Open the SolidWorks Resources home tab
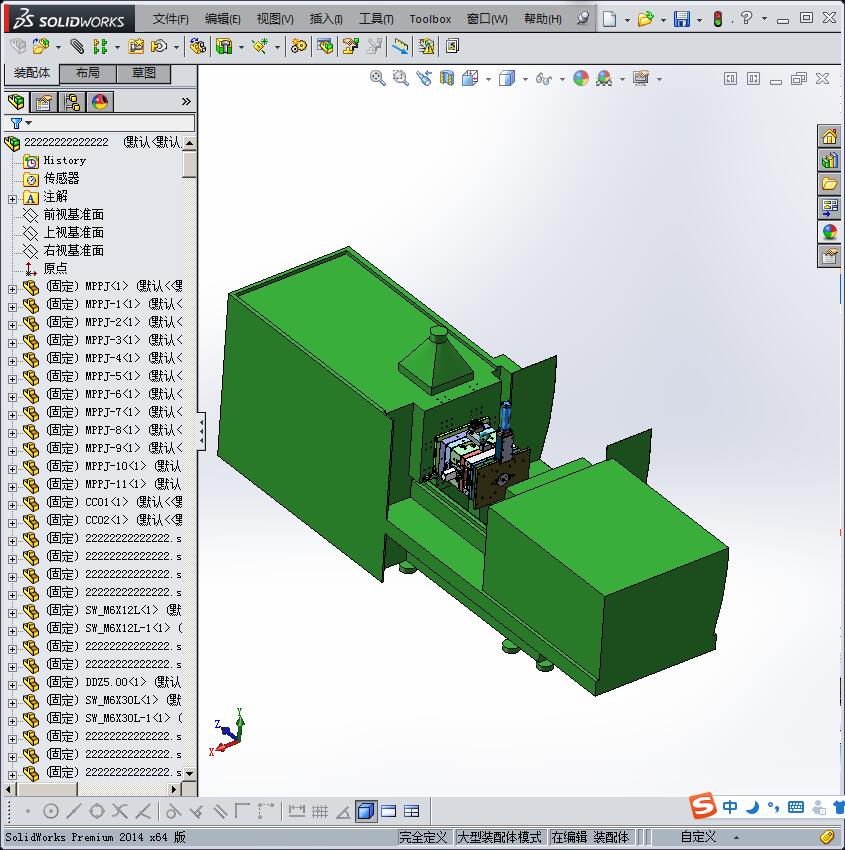This screenshot has width=845, height=850. 829,137
